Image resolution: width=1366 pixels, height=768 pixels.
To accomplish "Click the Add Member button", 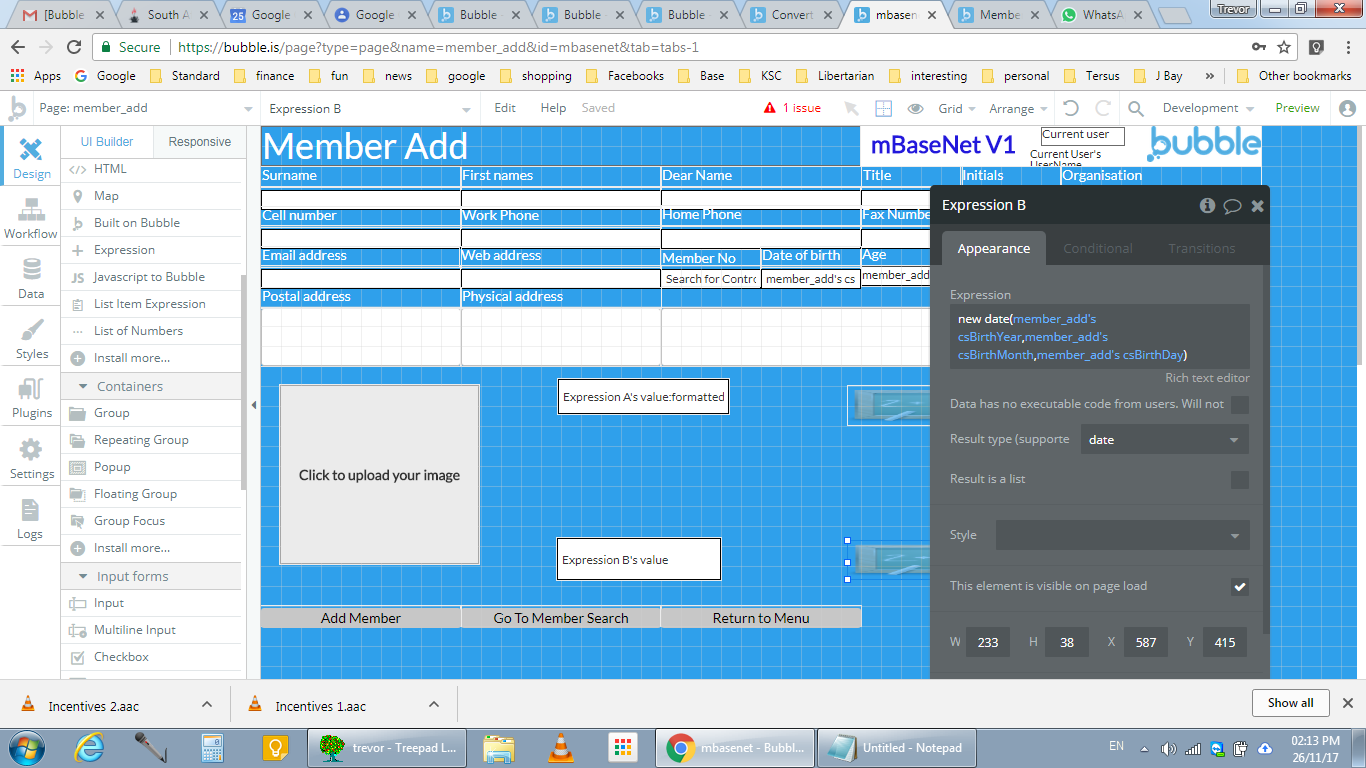I will (x=361, y=618).
